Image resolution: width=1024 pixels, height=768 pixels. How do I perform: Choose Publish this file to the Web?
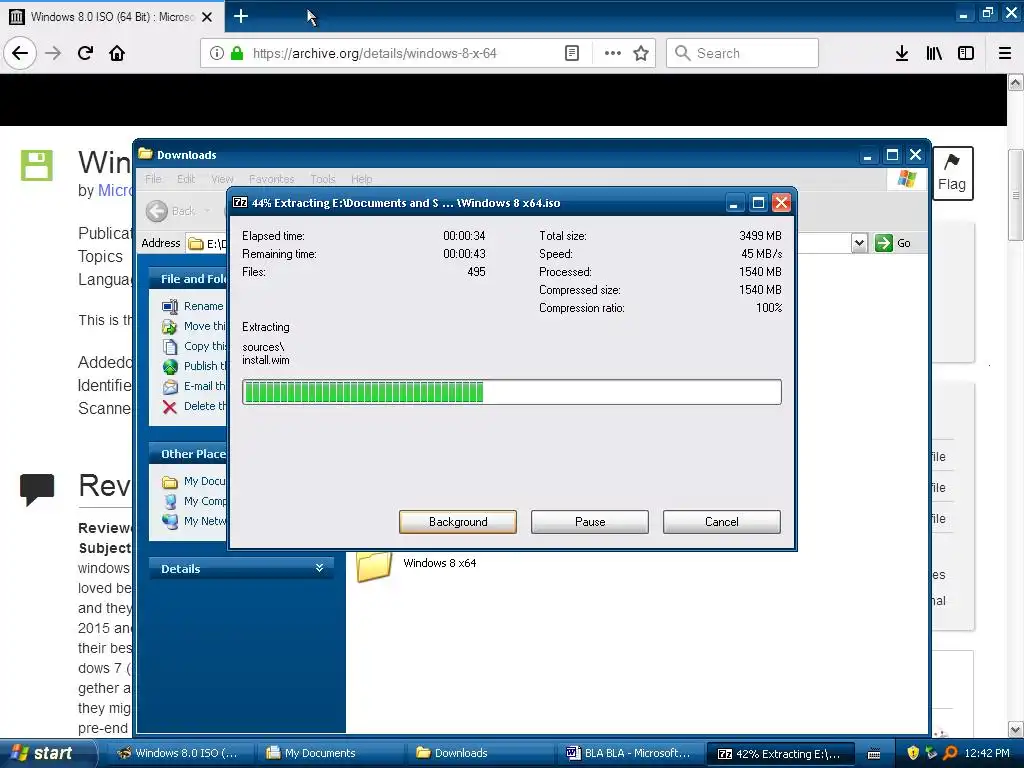194,366
